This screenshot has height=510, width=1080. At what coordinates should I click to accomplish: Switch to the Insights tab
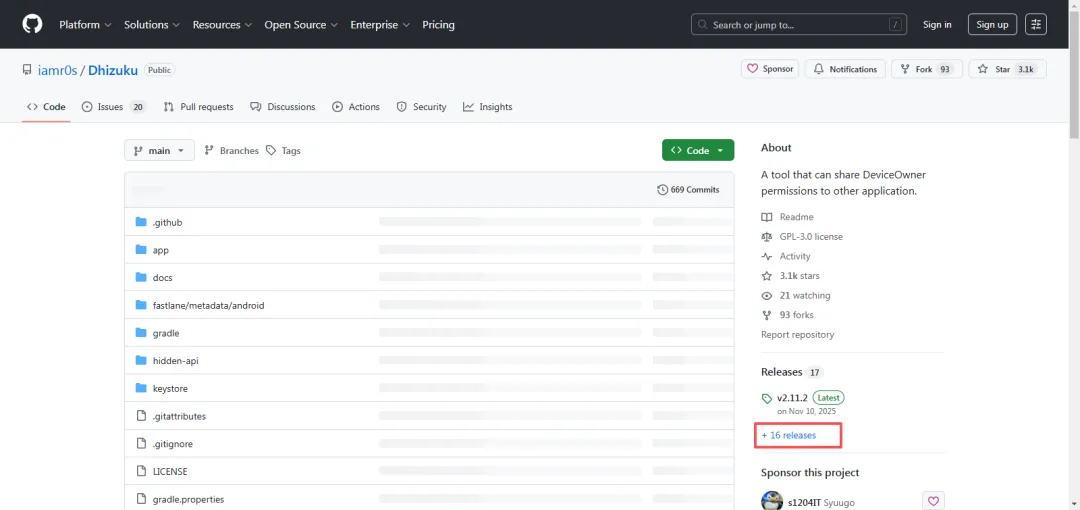488,107
